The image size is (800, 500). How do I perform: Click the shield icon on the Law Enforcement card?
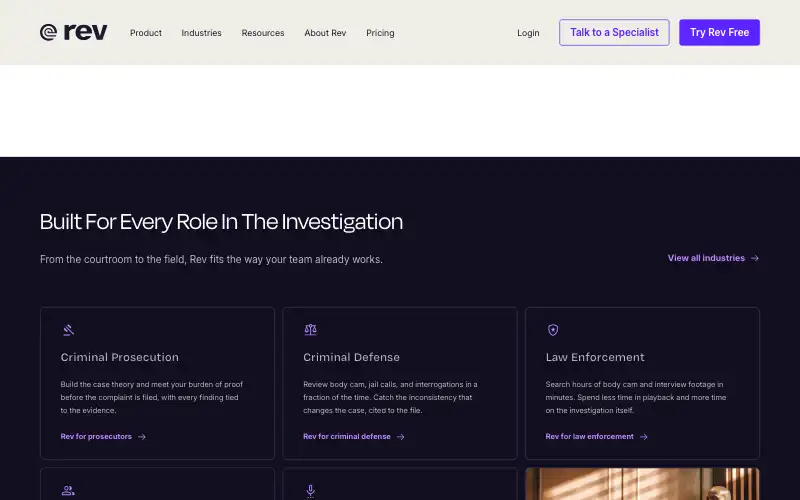coord(553,330)
